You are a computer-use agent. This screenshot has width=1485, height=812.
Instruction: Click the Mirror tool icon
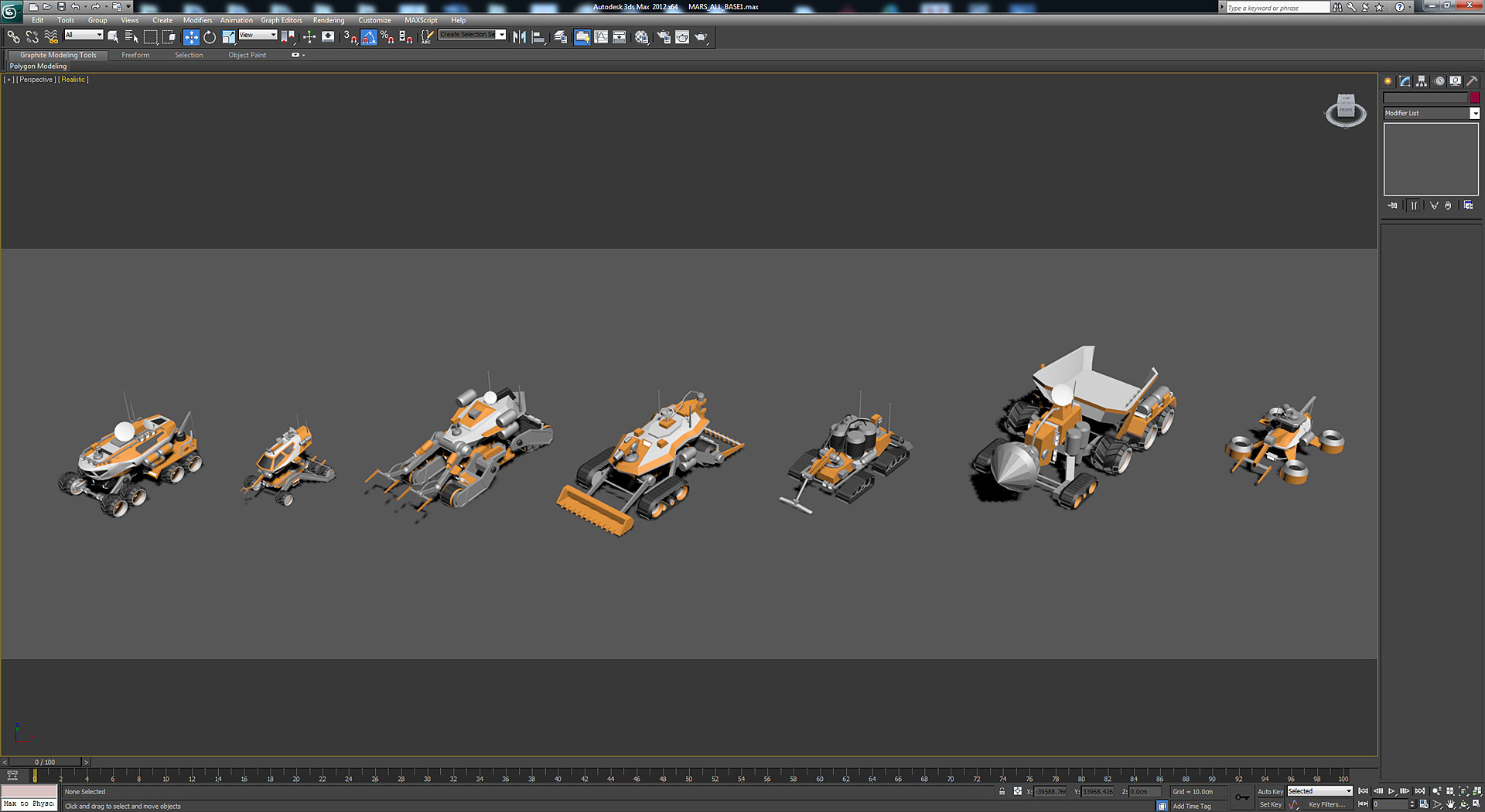(519, 36)
